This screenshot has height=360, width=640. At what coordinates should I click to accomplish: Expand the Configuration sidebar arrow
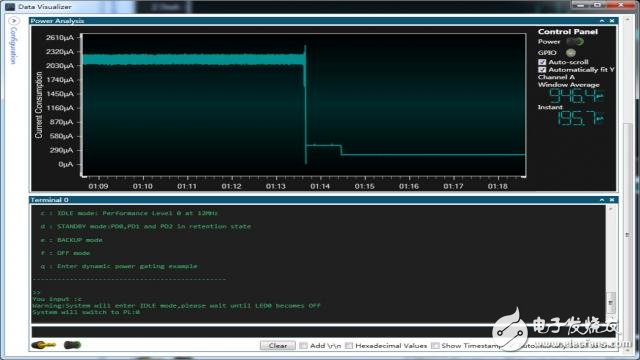click(x=14, y=21)
